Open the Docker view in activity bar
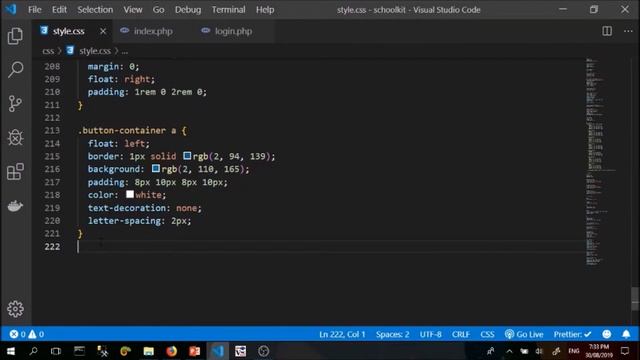 [15, 206]
